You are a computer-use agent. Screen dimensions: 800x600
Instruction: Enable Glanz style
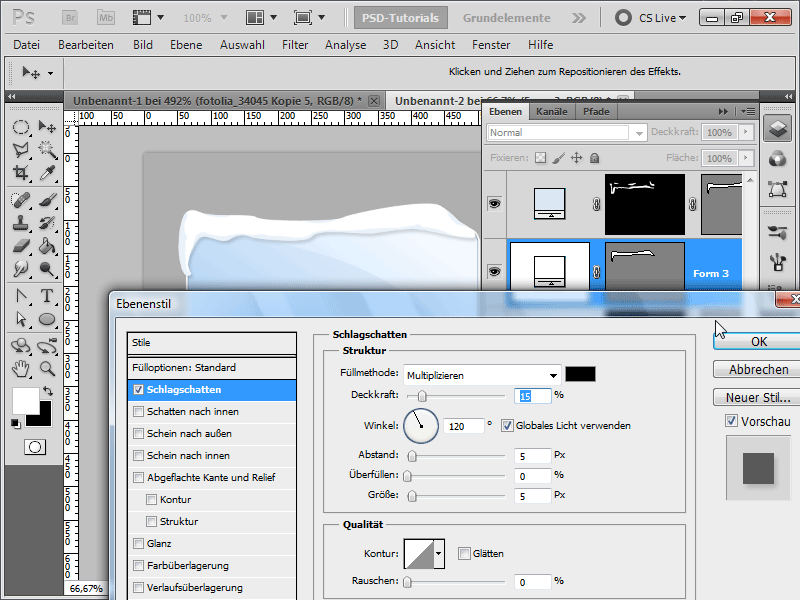point(138,543)
